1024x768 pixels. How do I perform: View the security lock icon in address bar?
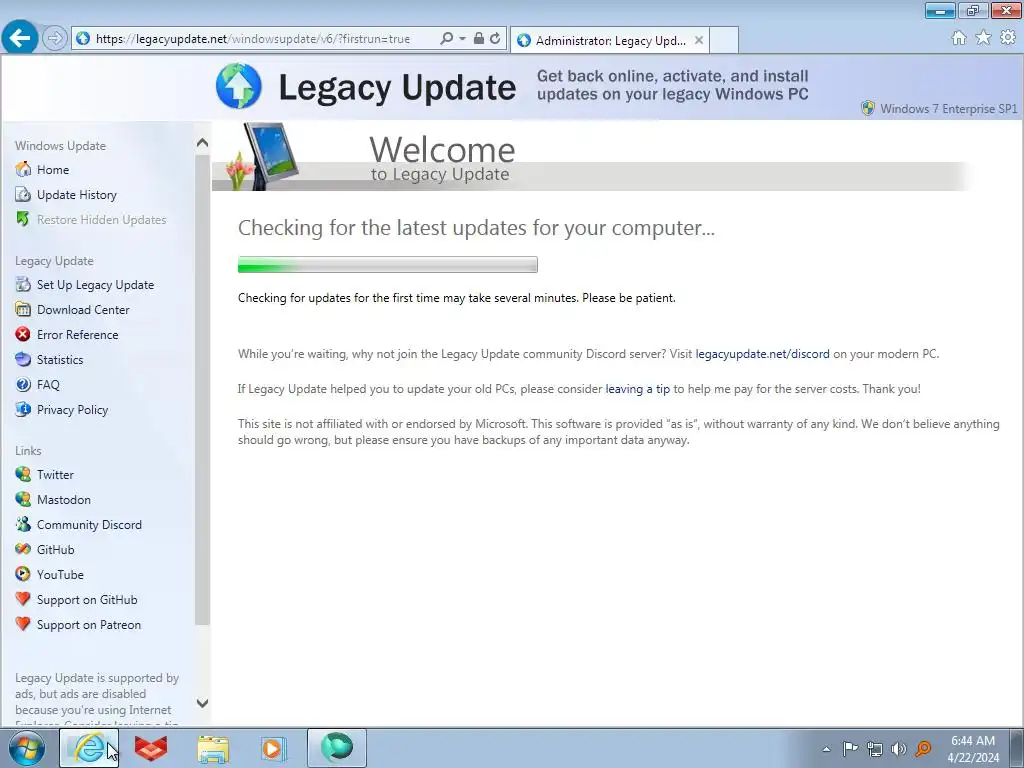[479, 39]
